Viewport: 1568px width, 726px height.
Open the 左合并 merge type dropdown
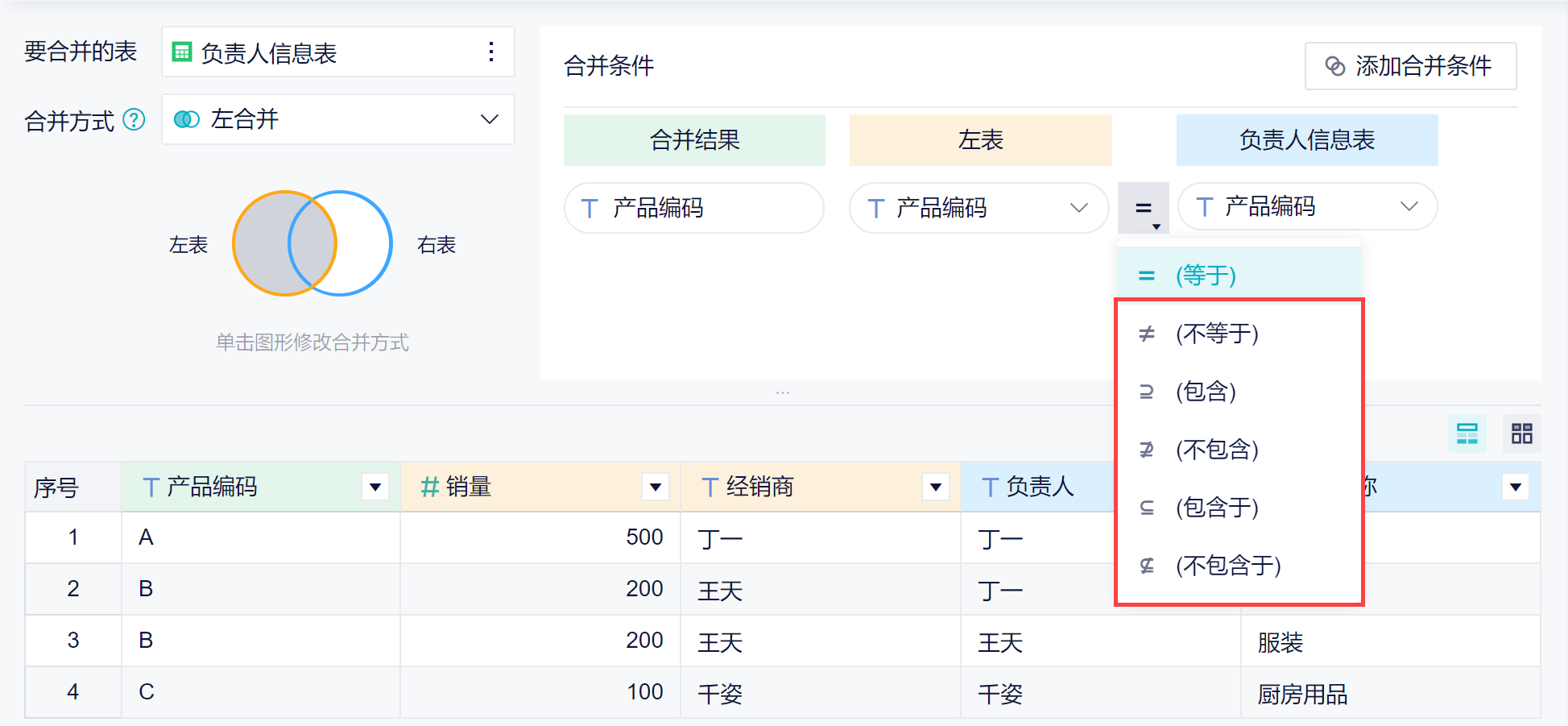(x=488, y=120)
